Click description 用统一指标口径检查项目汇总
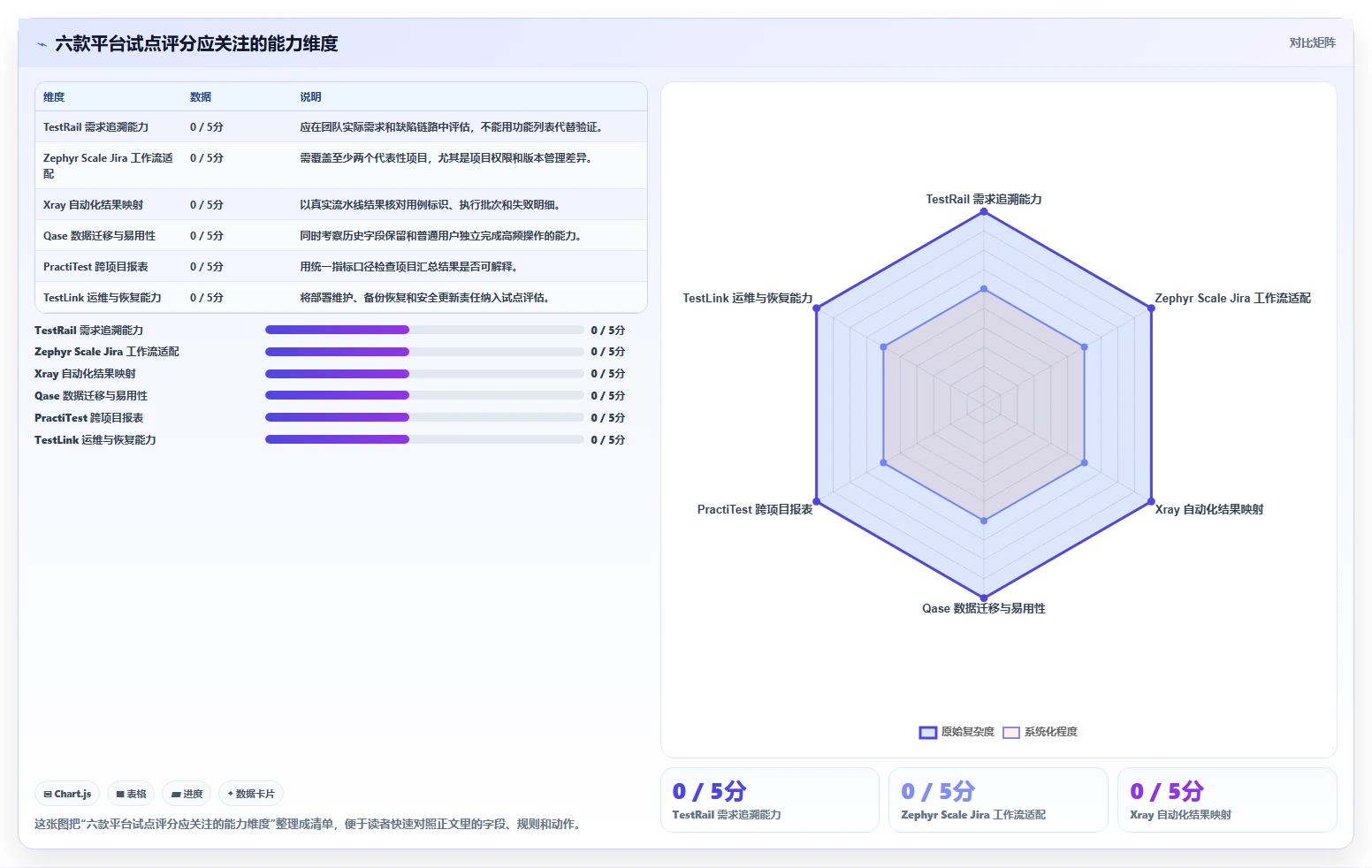The height and width of the screenshot is (868, 1372). point(408,267)
